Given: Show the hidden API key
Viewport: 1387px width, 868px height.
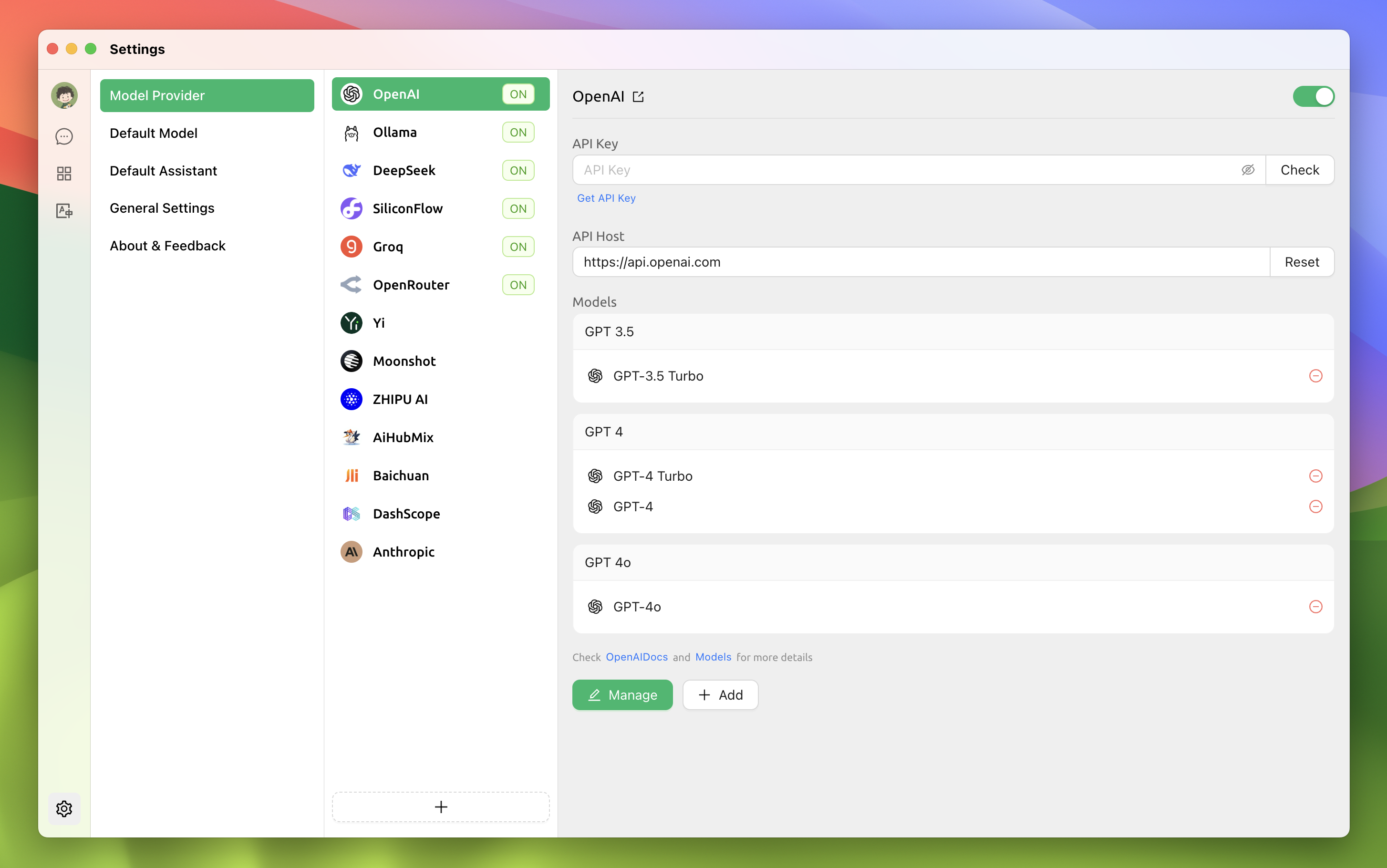Looking at the screenshot, I should coord(1248,170).
